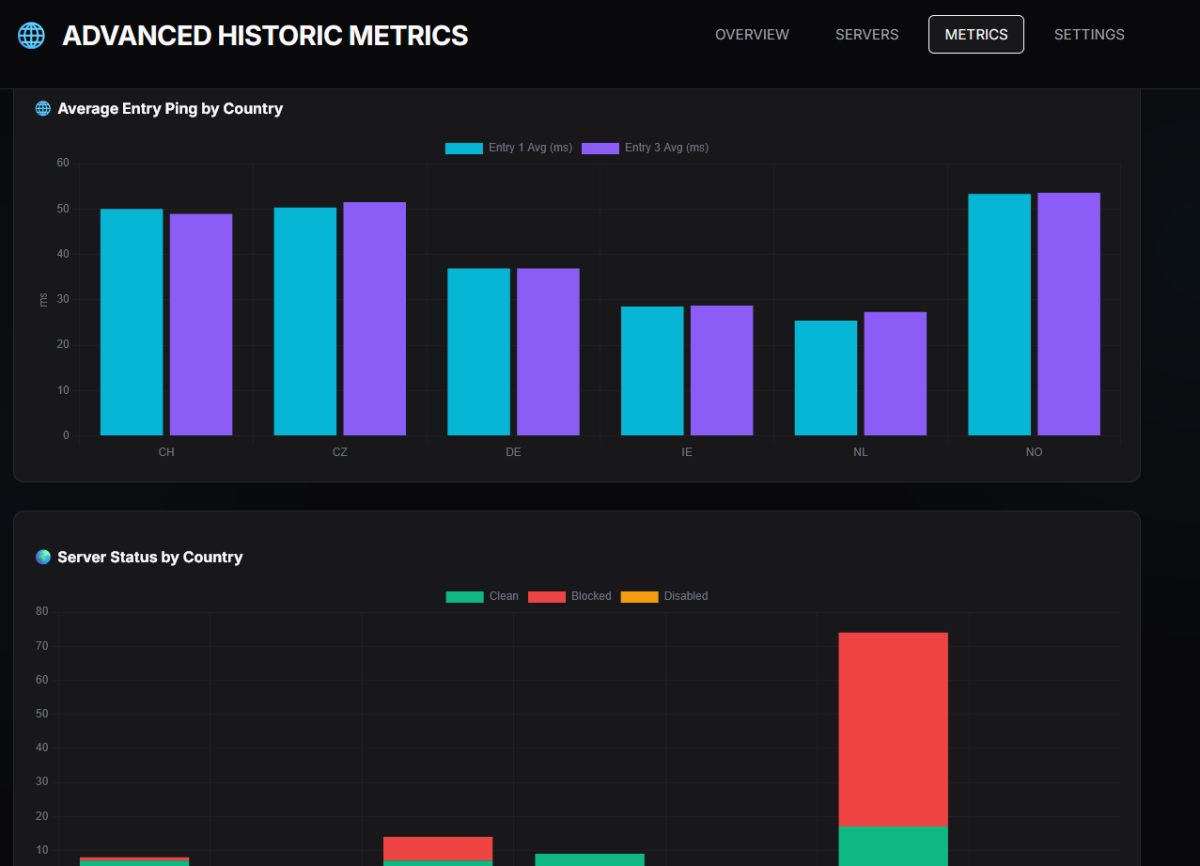The width and height of the screenshot is (1200, 866).
Task: Switch to the Servers tab
Action: tap(867, 35)
